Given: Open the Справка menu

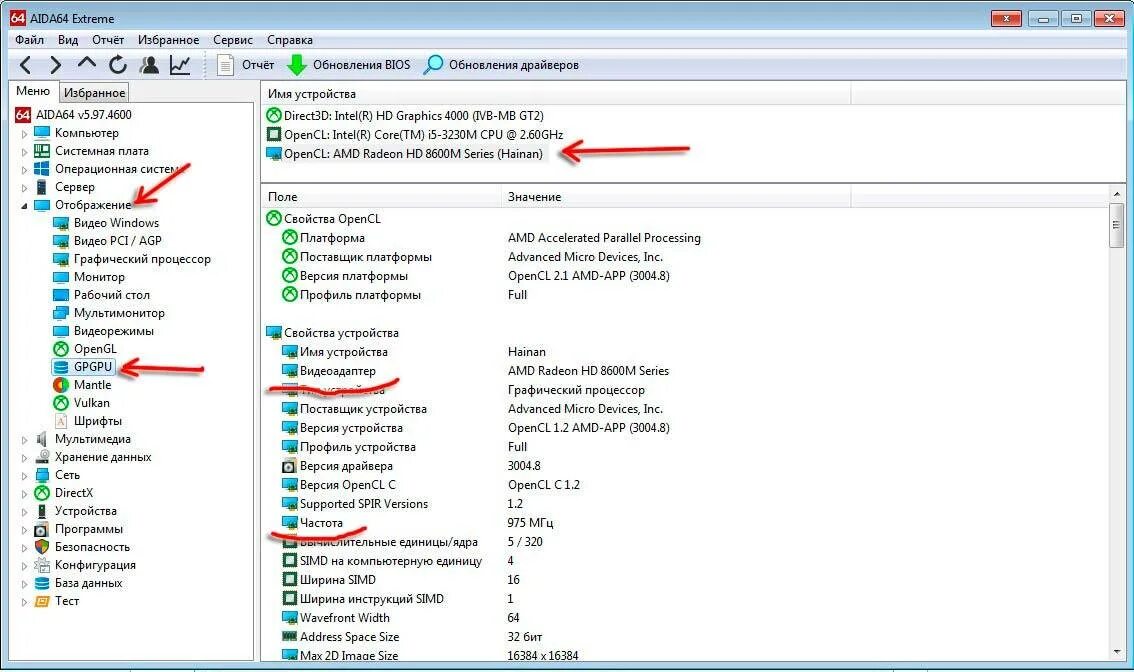Looking at the screenshot, I should 289,40.
